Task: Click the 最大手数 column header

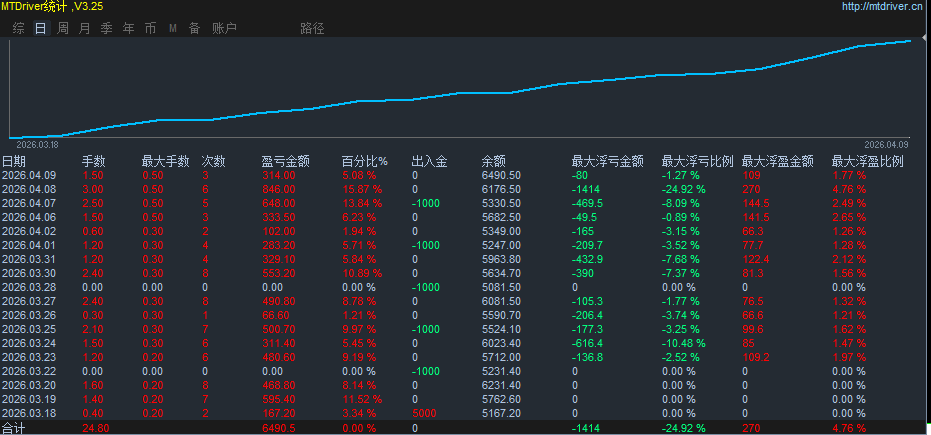Action: point(166,161)
